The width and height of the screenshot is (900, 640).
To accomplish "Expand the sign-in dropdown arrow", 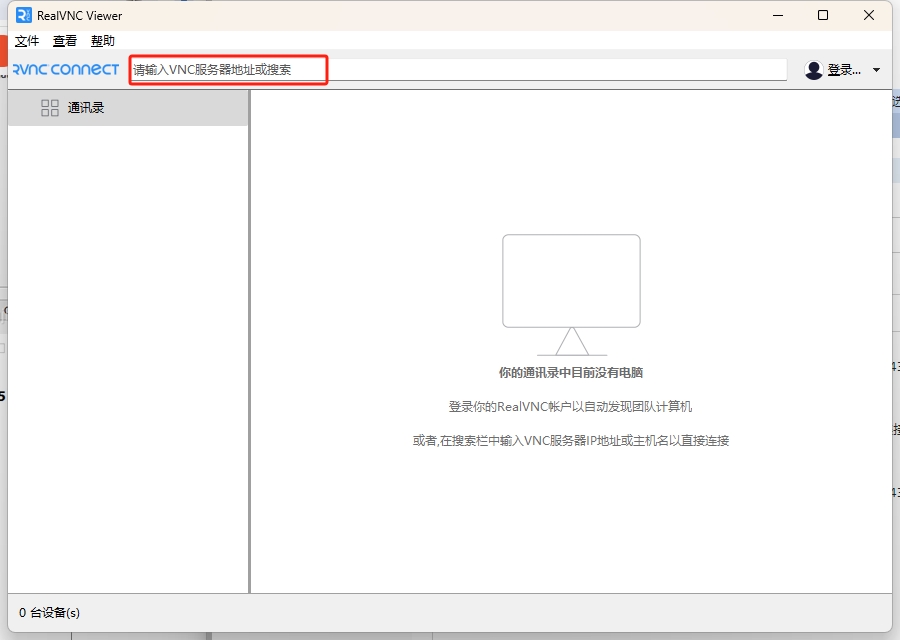I will (876, 70).
